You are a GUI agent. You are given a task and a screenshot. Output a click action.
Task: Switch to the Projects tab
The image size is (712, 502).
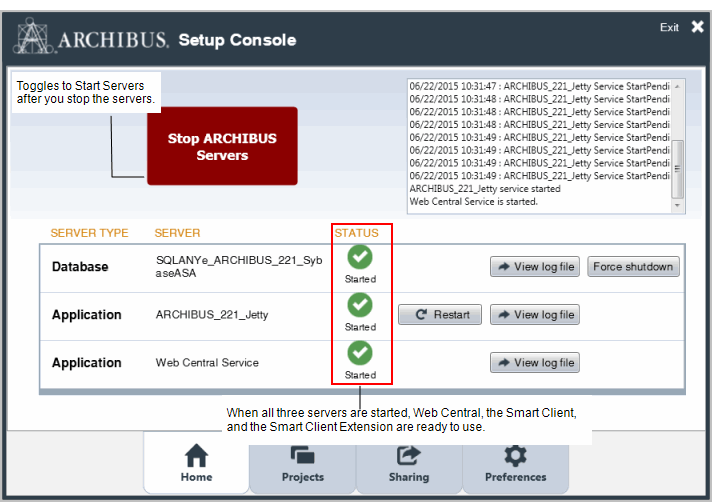[x=302, y=468]
